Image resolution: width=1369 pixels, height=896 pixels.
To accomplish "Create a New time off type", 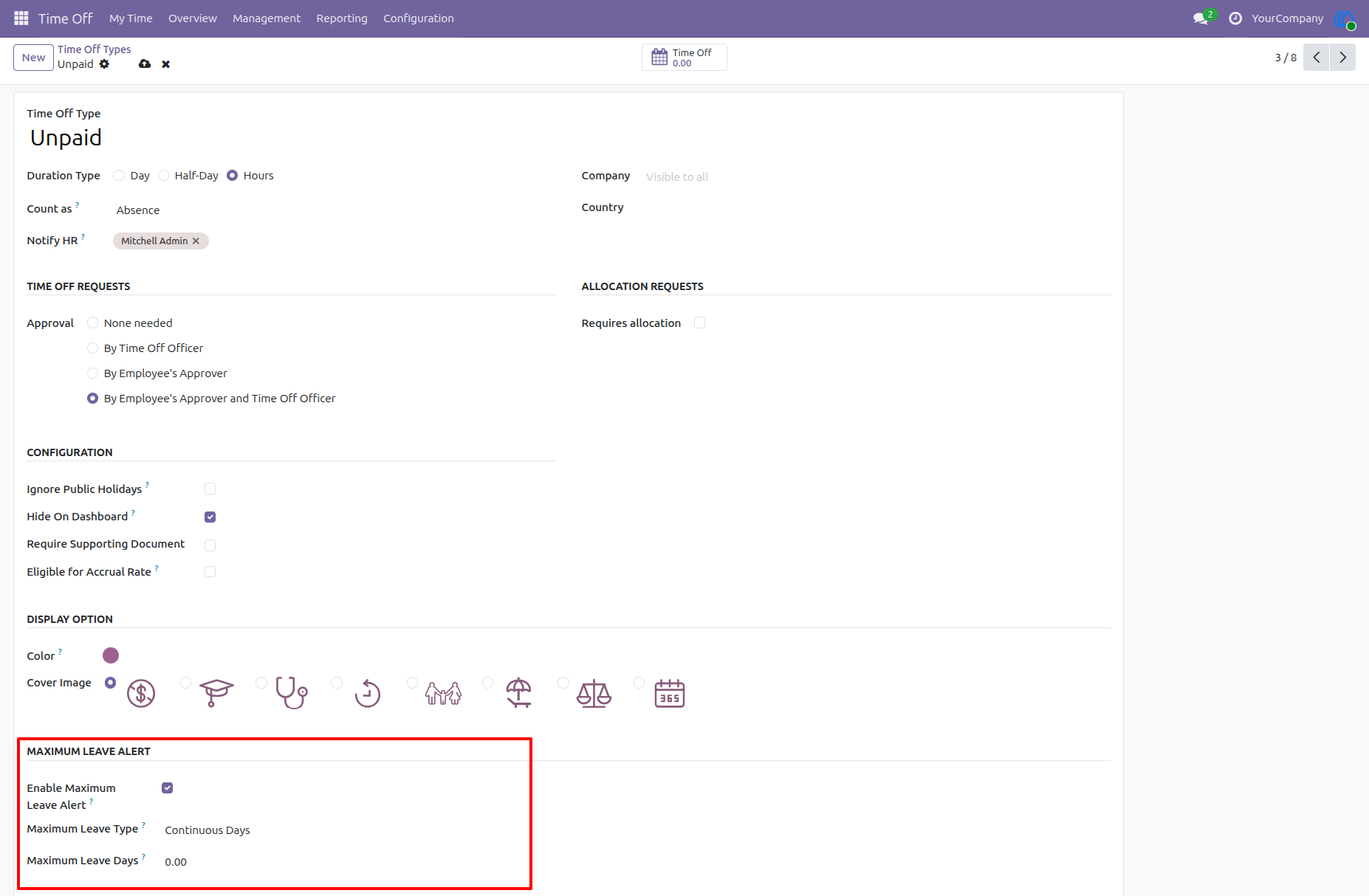I will (x=33, y=58).
